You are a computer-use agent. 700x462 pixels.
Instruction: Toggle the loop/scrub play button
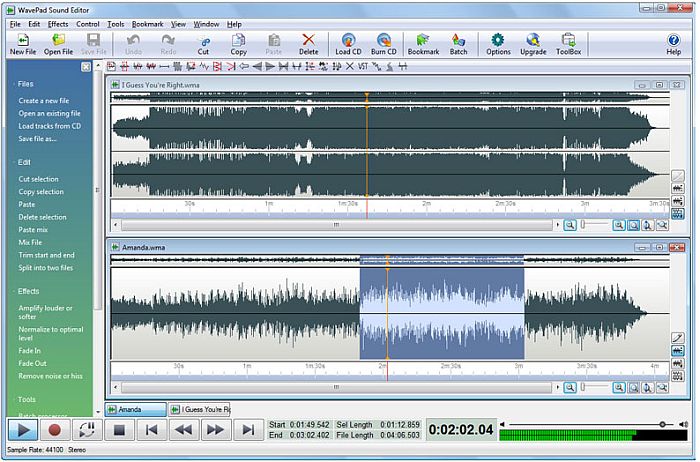tap(85, 430)
